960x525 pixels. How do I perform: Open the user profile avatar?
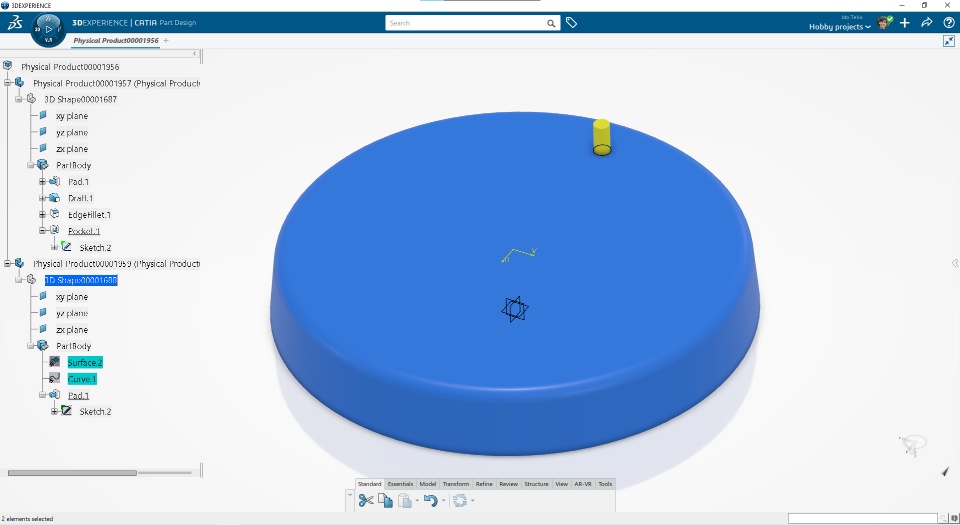883,23
